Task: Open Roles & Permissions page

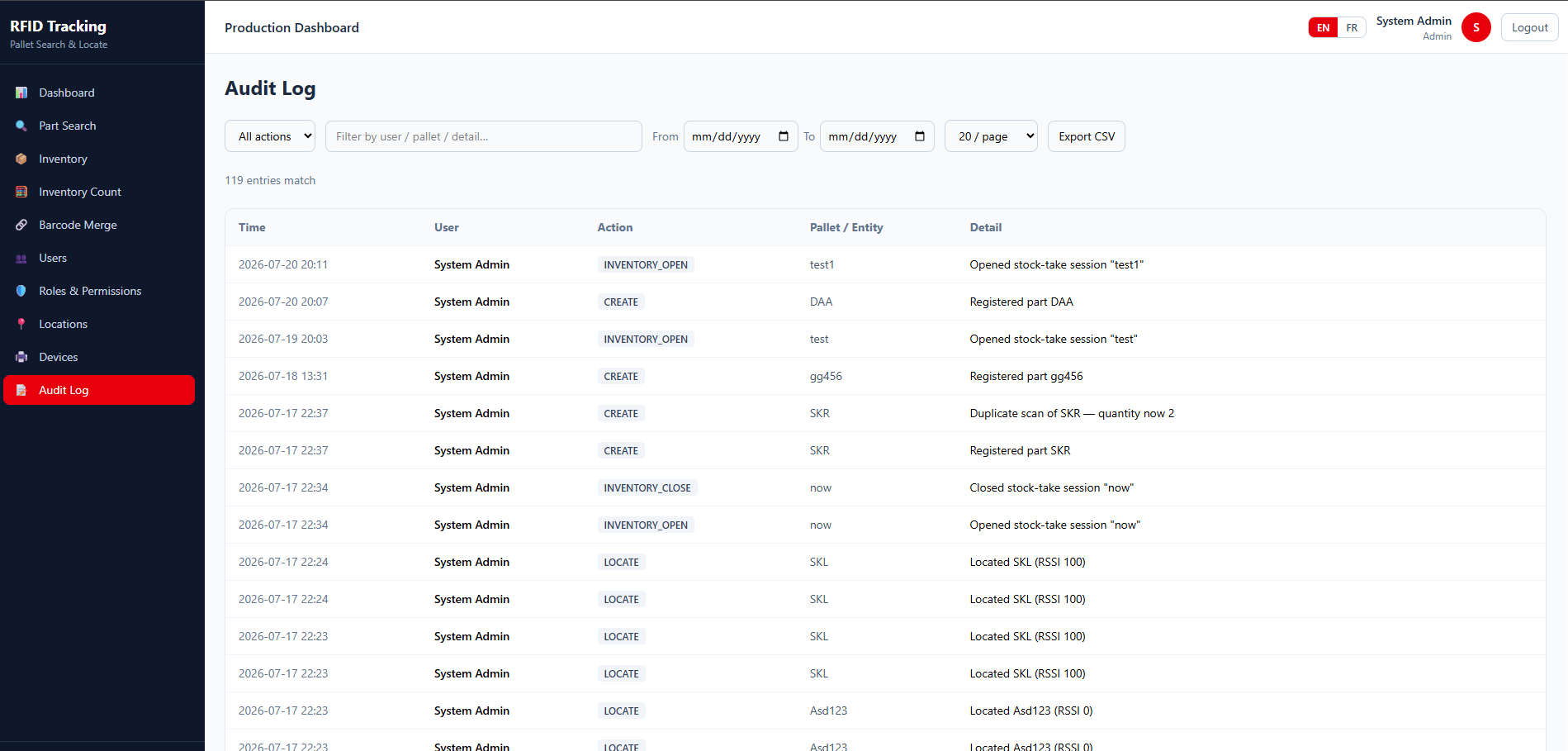Action: click(x=99, y=291)
